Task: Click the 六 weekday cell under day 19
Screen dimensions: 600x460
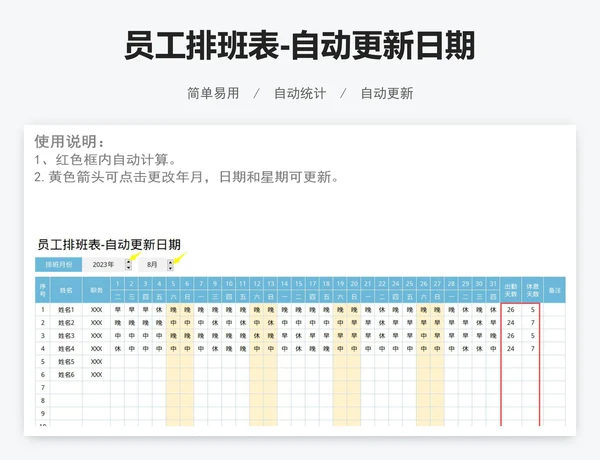Action: coord(340,297)
